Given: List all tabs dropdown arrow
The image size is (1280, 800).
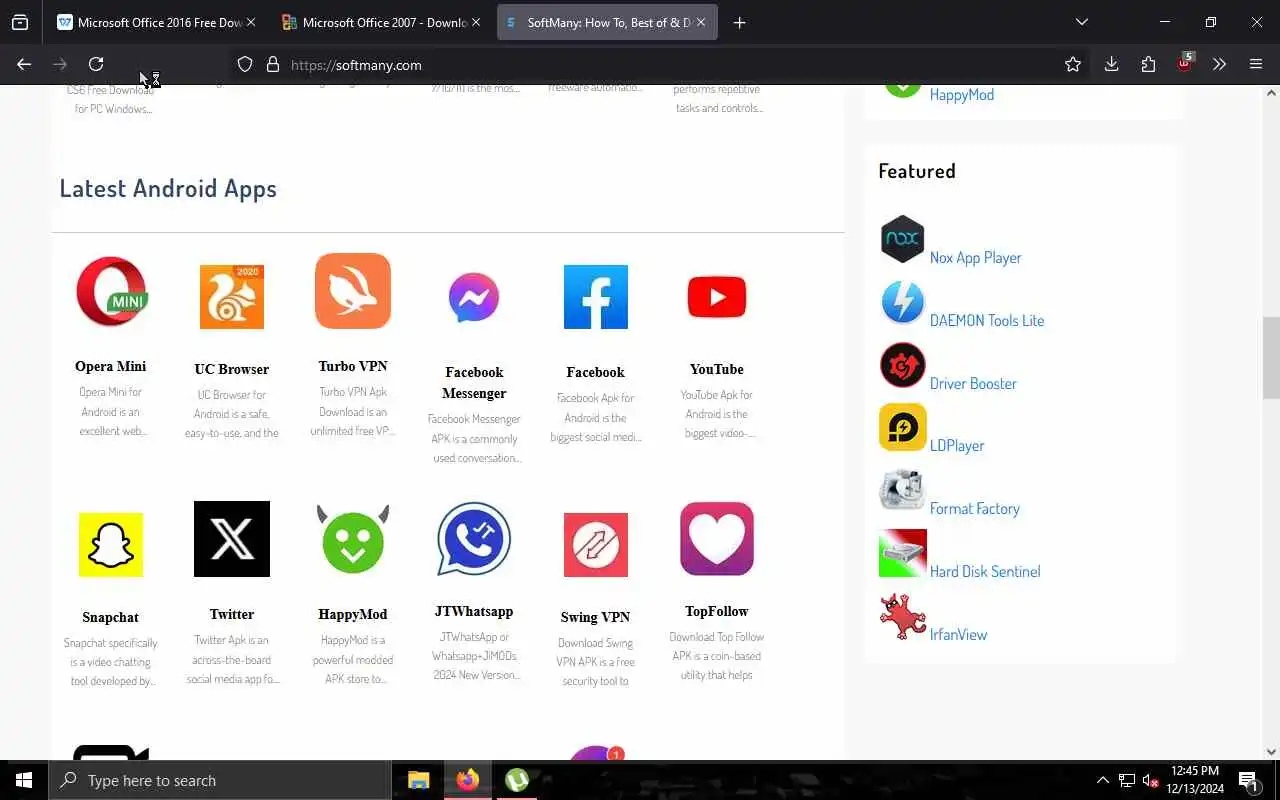Looking at the screenshot, I should point(1081,22).
